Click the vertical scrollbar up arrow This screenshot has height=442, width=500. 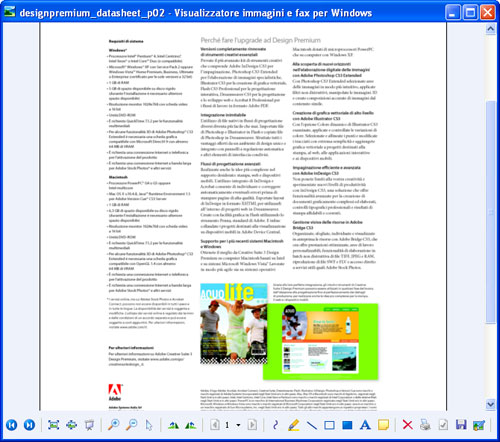490,29
